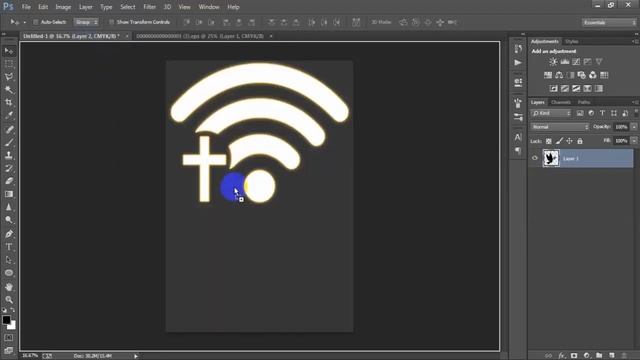Screen dimensions: 640x360
Task: Select the Path Selection tool
Action: [9, 260]
